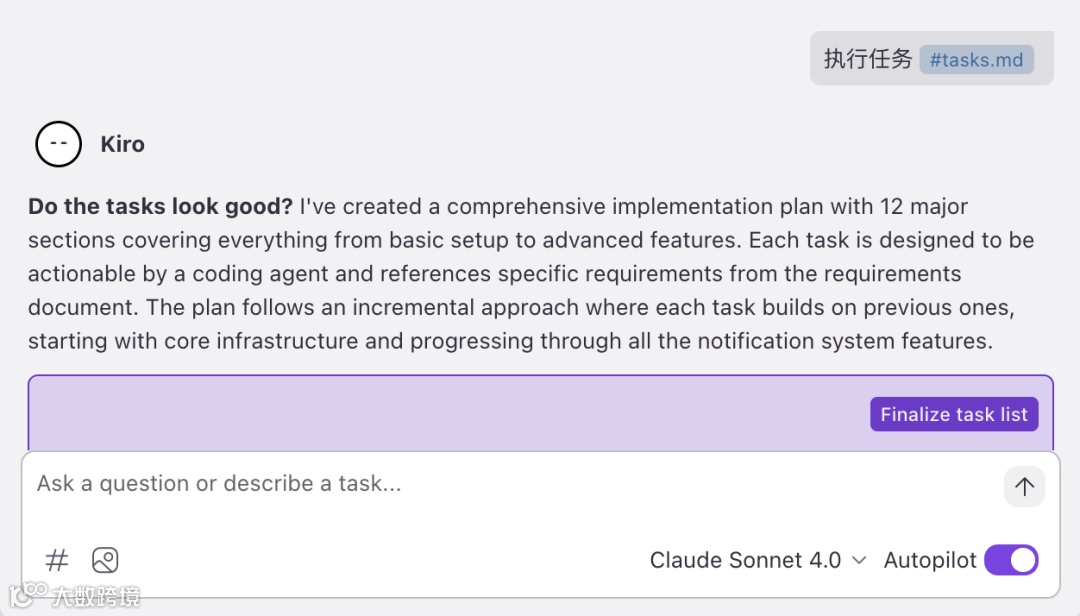Click the Autopilot label text
The image size is (1080, 616).
click(x=929, y=560)
